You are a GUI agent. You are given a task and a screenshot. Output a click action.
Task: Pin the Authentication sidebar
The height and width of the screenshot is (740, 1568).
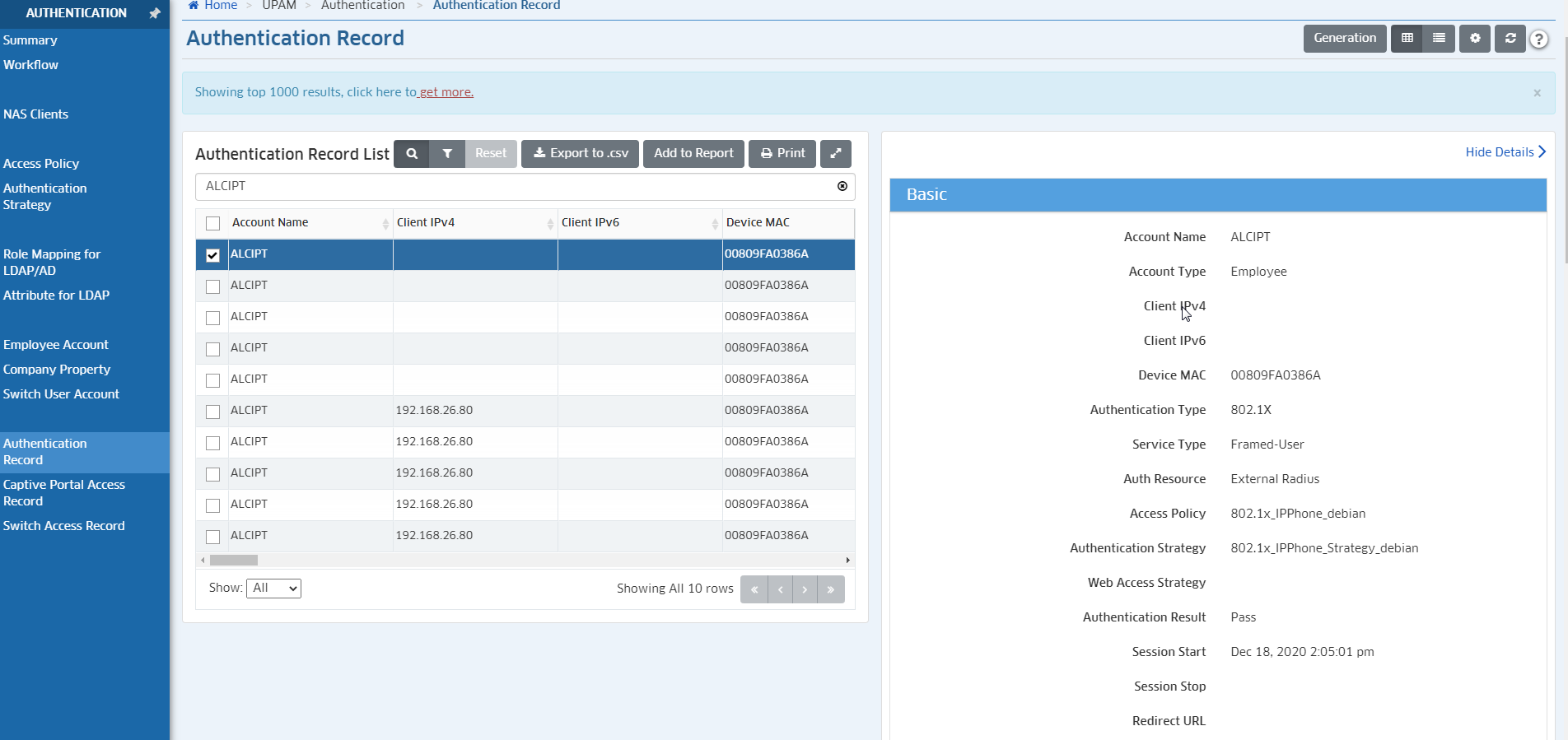(x=154, y=13)
